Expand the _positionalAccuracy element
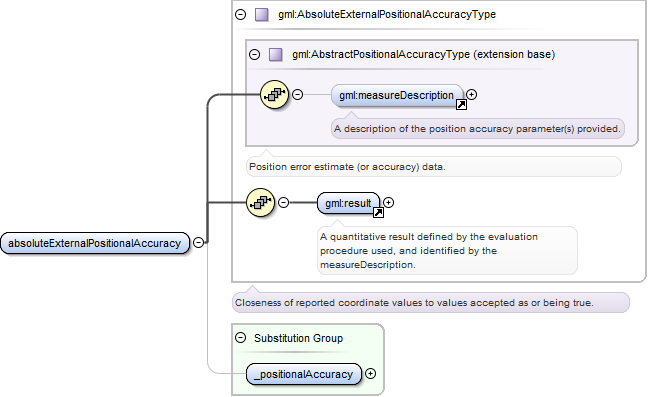648x397 pixels. [371, 373]
